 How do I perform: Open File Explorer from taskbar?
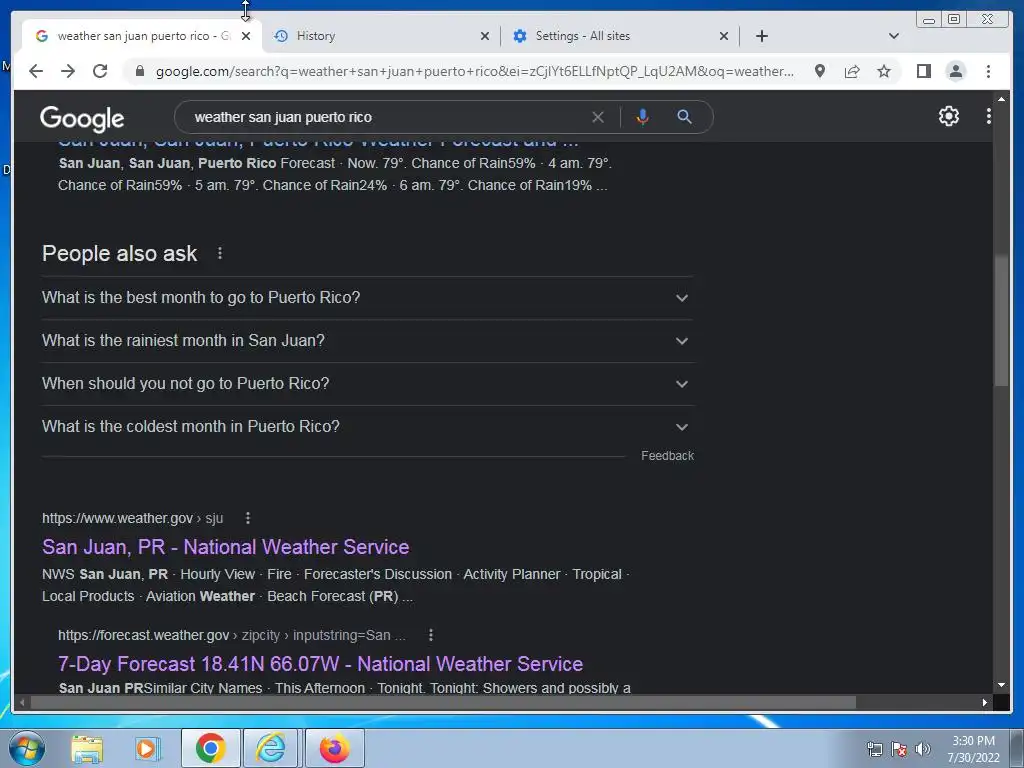87,748
